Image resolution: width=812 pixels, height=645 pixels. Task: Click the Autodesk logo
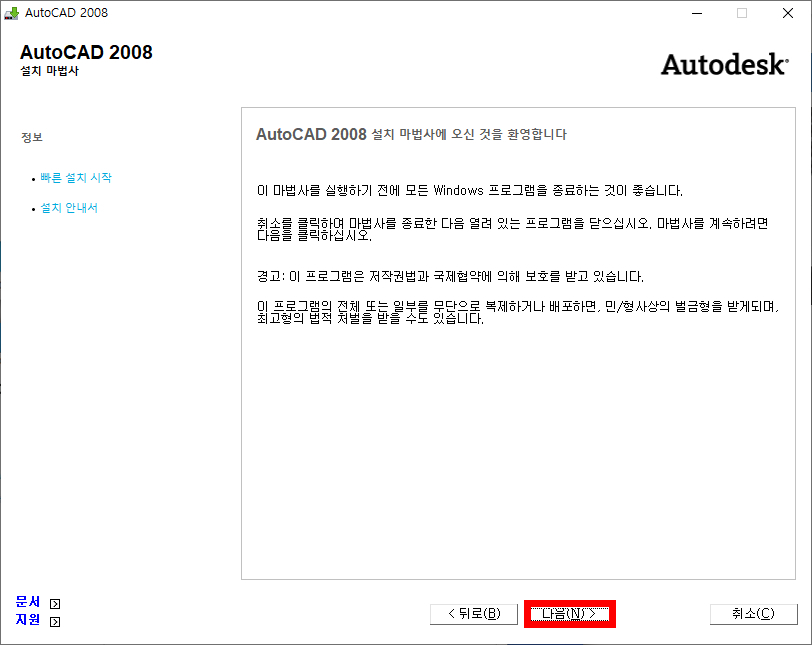724,65
